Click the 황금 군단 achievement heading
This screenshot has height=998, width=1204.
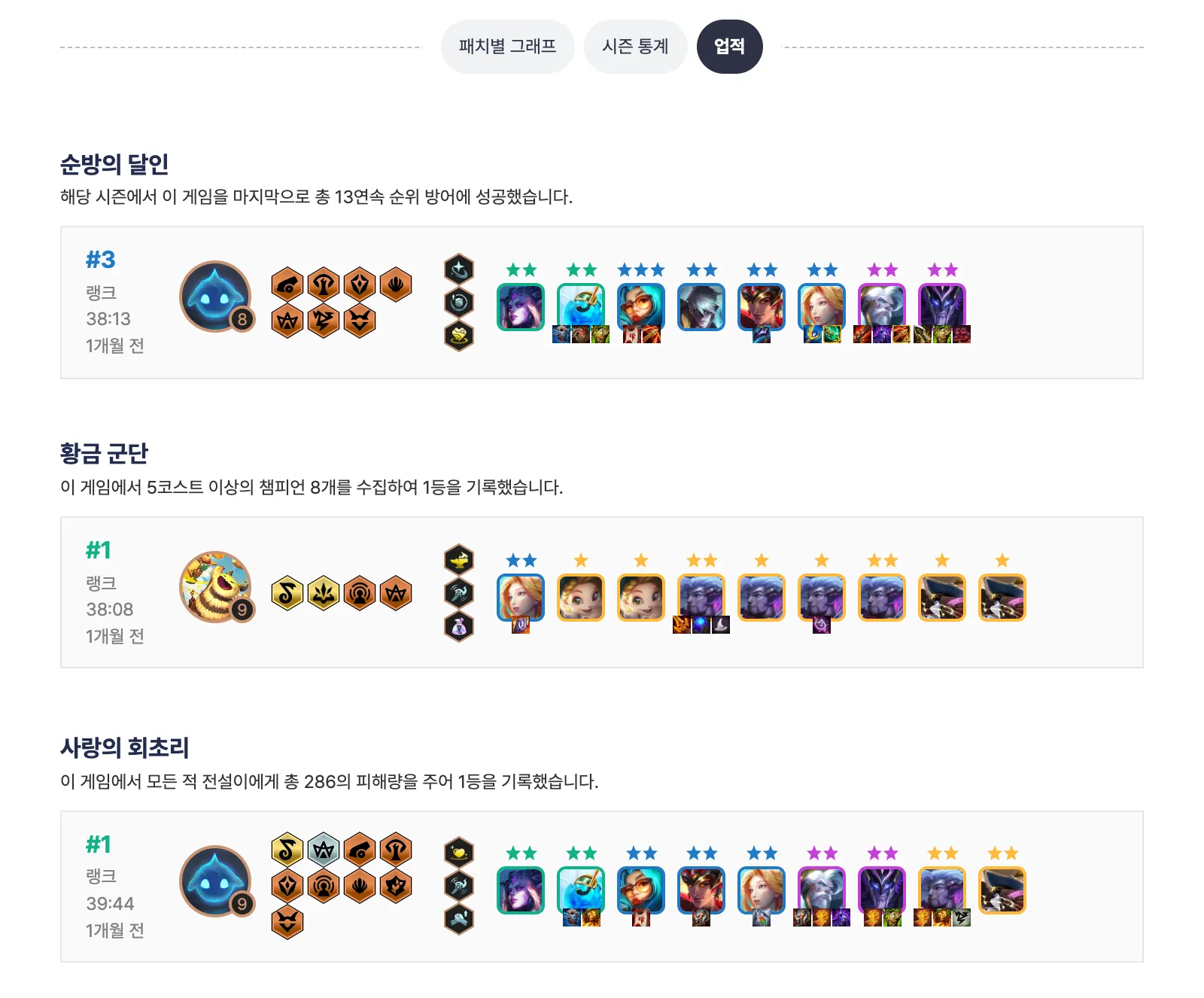105,453
